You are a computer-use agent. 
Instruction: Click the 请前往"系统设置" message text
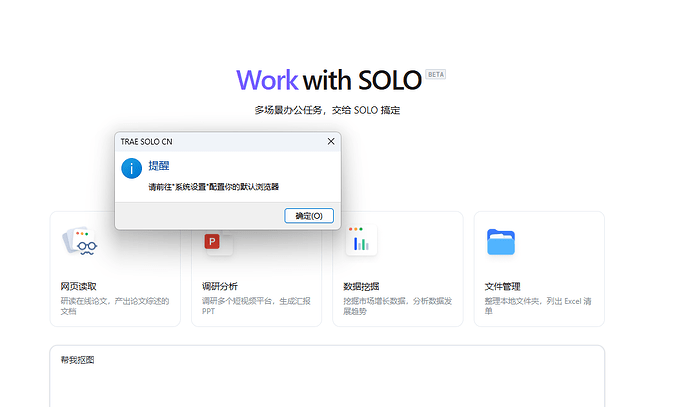[213, 187]
